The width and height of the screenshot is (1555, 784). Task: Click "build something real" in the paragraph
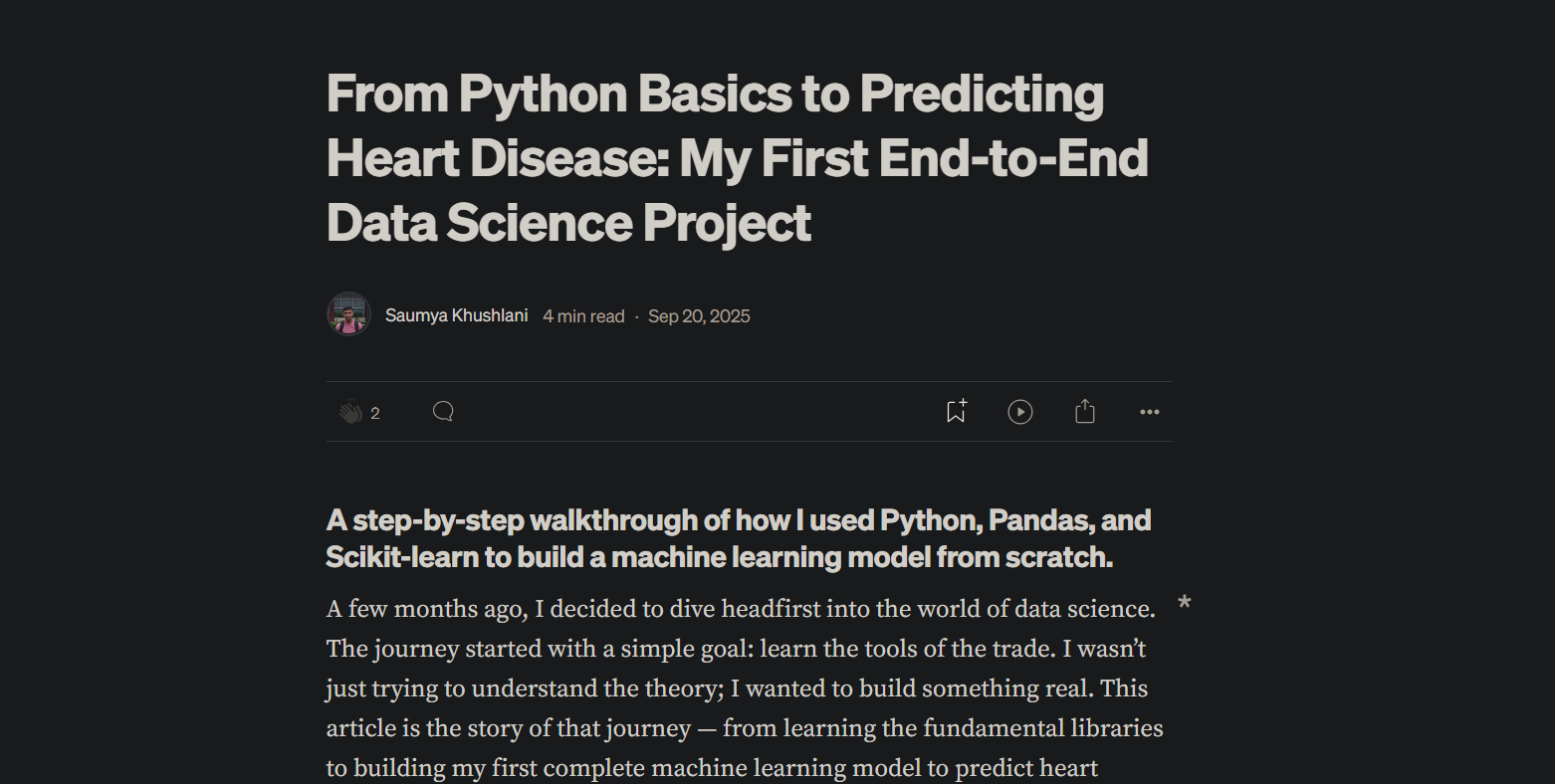tap(977, 688)
